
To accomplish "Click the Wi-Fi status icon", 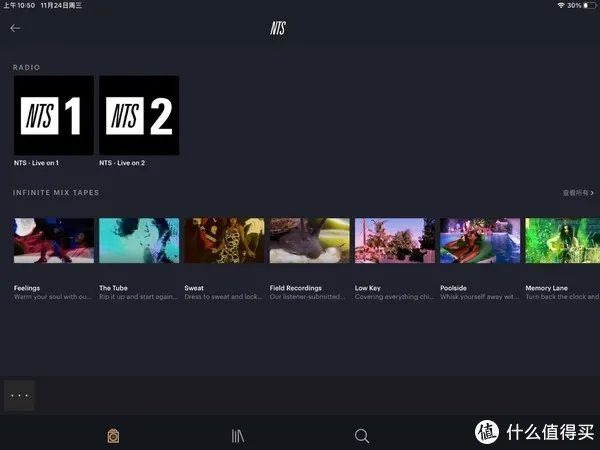I will [561, 5].
